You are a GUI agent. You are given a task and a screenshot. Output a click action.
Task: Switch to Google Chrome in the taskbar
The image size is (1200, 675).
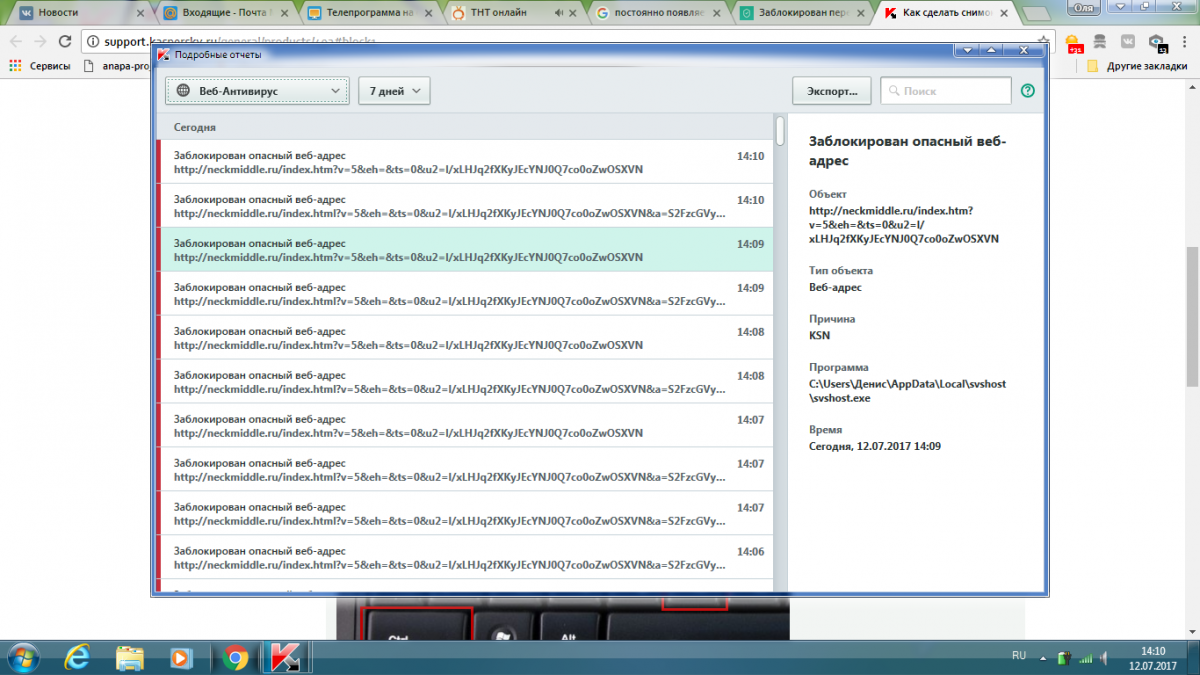pyautogui.click(x=236, y=657)
